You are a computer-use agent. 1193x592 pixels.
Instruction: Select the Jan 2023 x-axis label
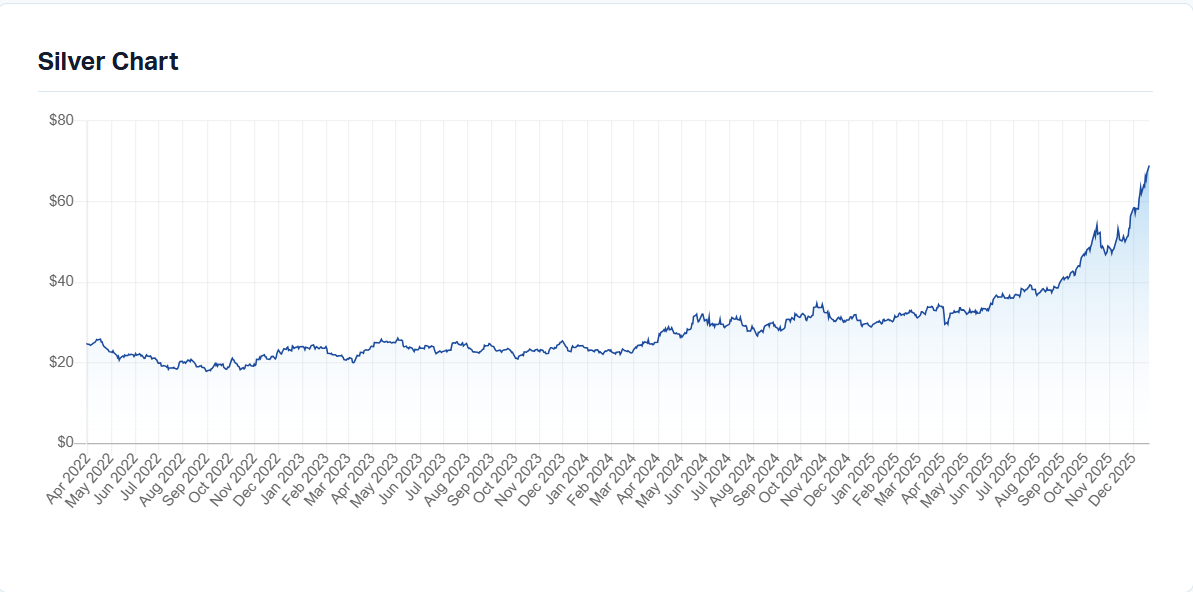pos(281,478)
